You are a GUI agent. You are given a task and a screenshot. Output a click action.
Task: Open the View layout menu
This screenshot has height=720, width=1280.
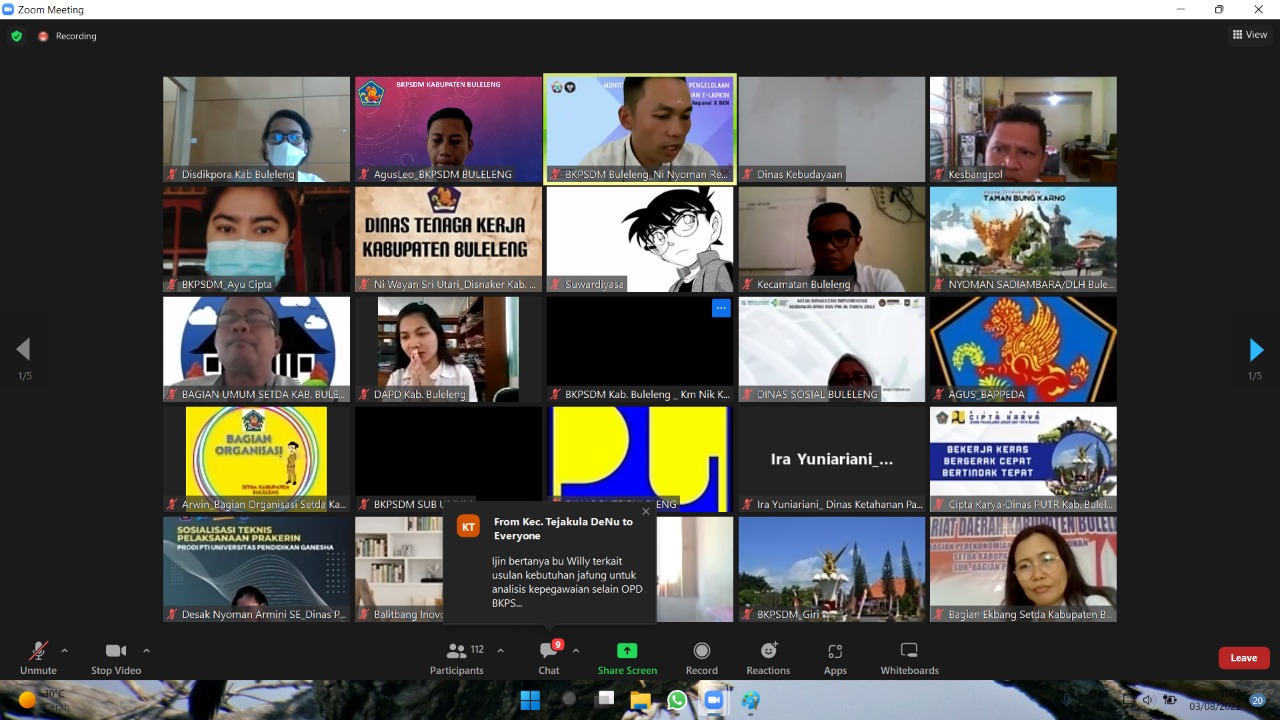tap(1250, 35)
